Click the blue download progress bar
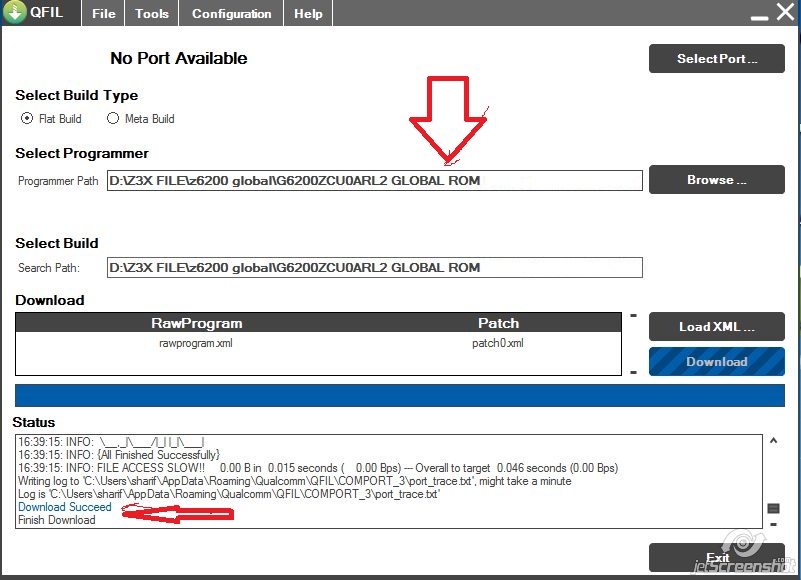 pyautogui.click(x=400, y=396)
